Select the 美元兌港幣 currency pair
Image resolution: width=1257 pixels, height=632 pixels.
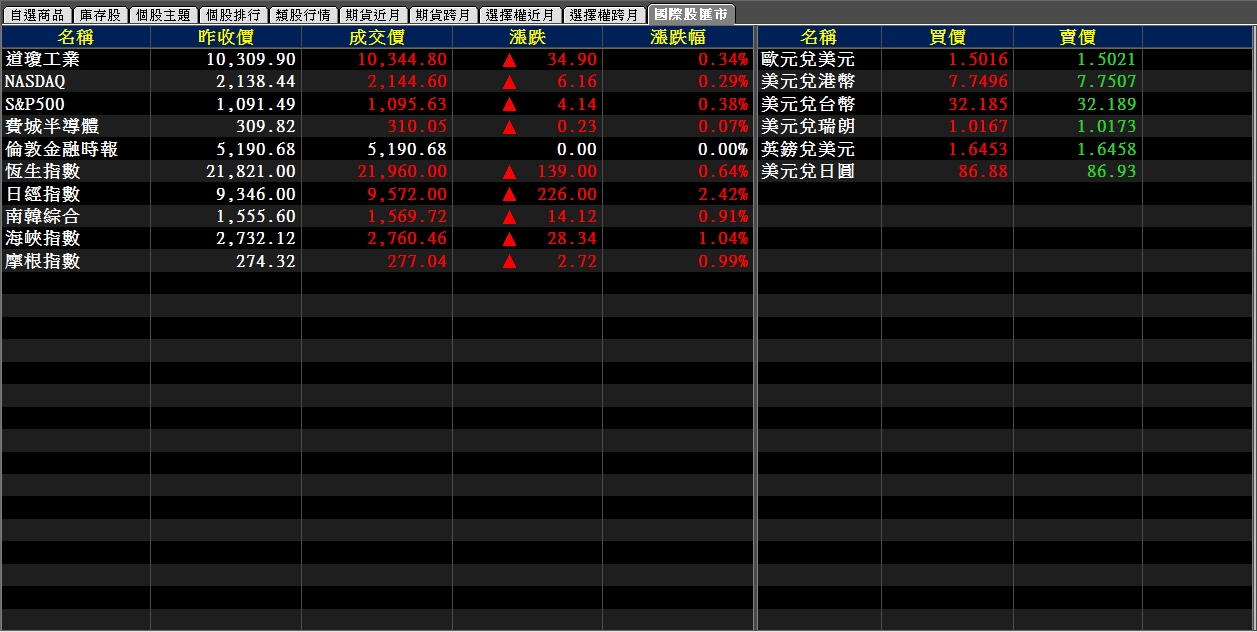tap(808, 82)
